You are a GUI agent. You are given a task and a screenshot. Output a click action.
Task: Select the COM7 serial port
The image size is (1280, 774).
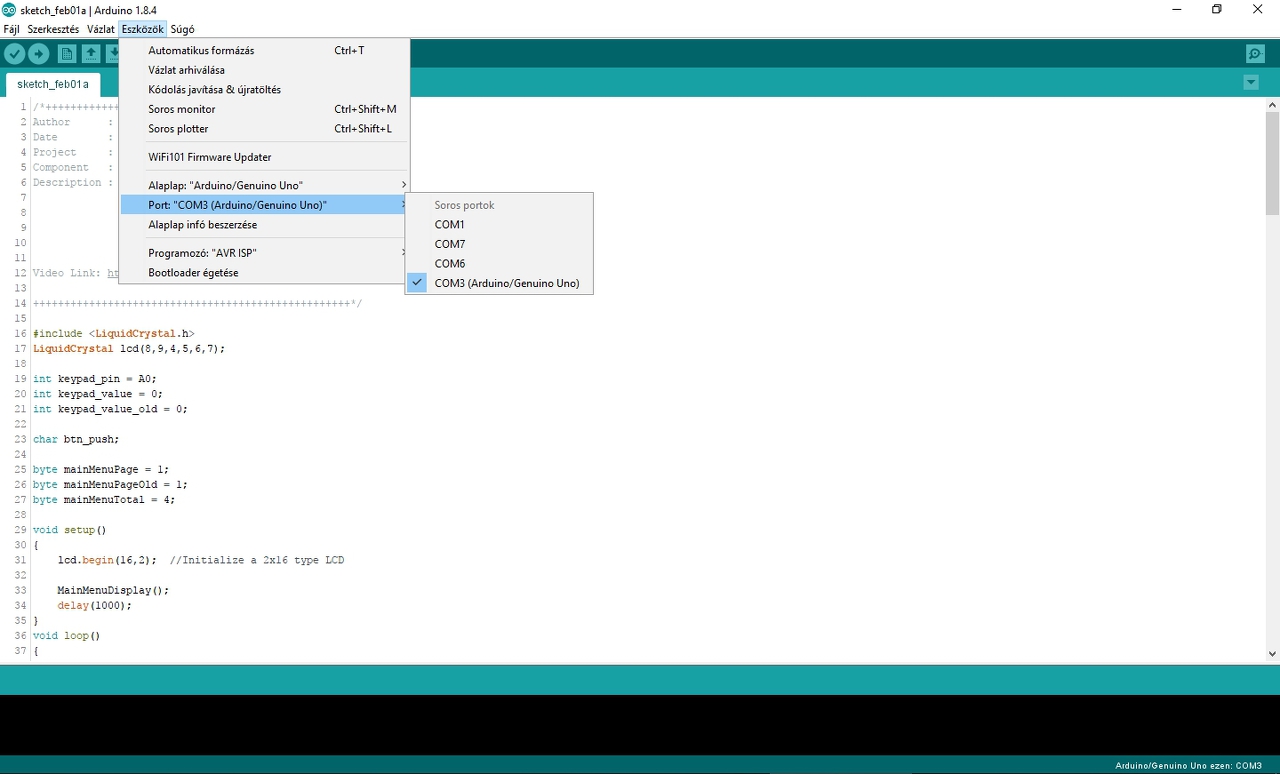[x=499, y=244]
